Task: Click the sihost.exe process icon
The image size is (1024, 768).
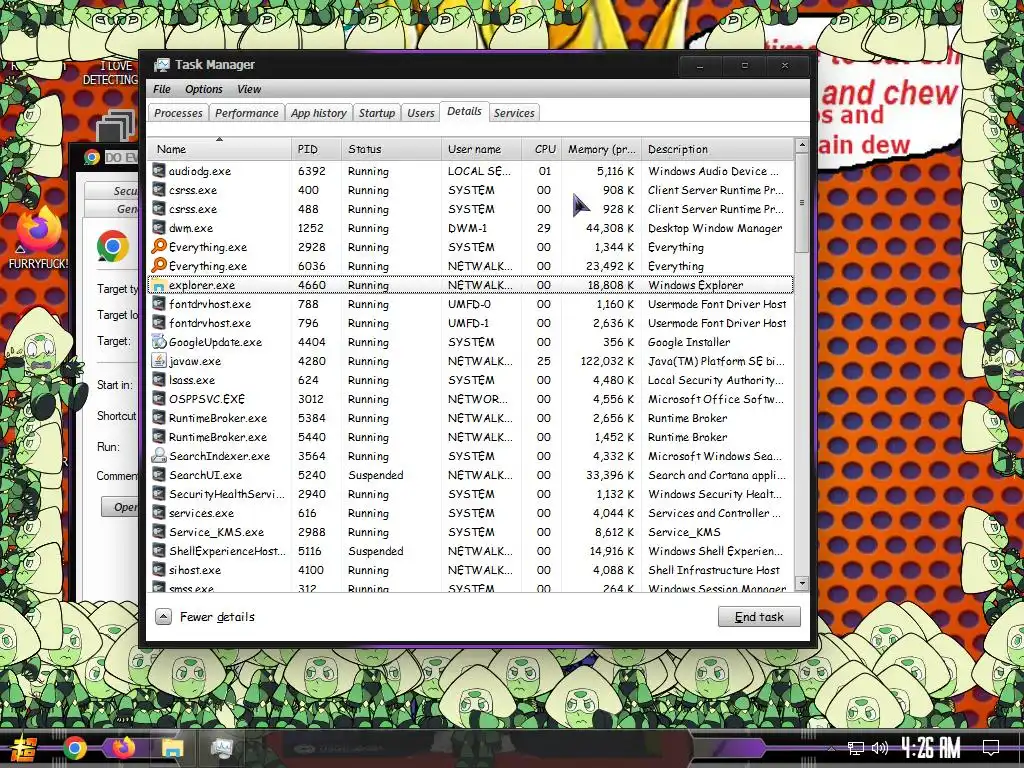Action: click(x=159, y=570)
